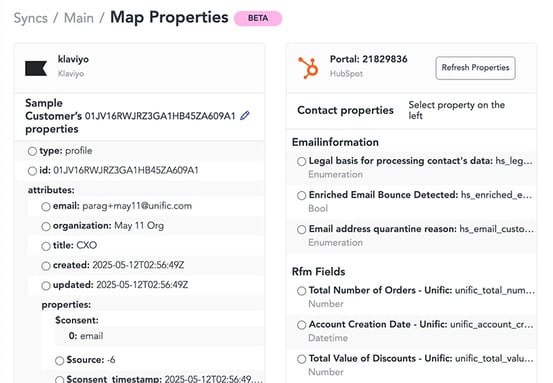Select Email address quarantine reason property

pos(302,230)
